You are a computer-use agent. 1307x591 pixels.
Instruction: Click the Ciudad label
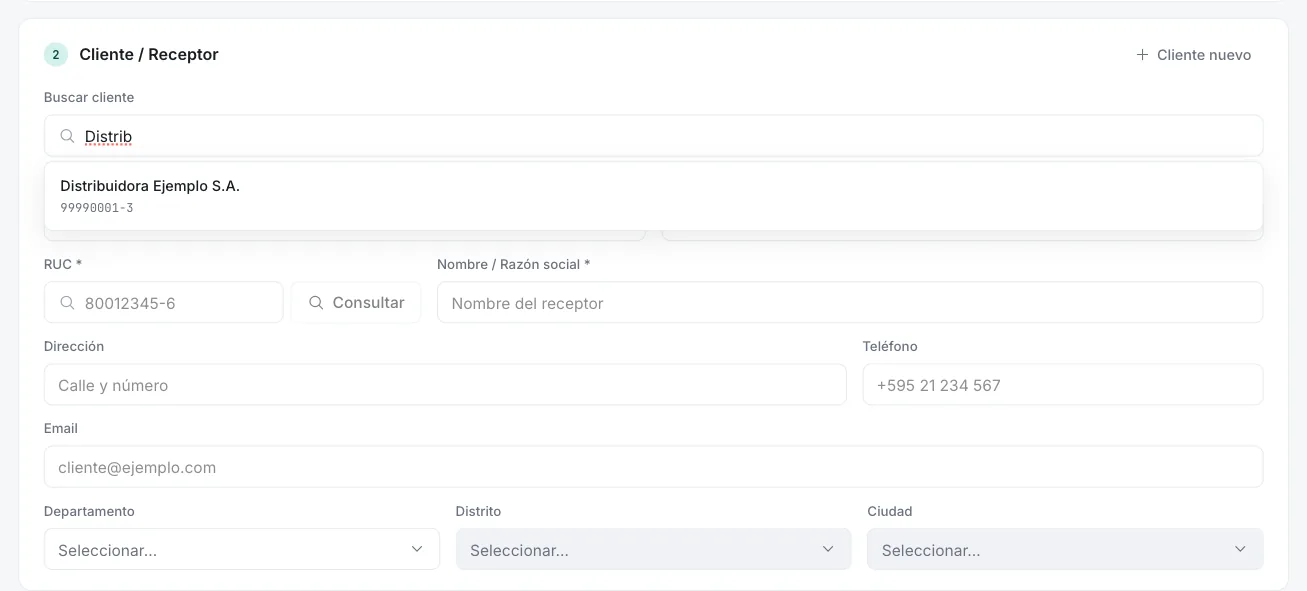click(890, 511)
